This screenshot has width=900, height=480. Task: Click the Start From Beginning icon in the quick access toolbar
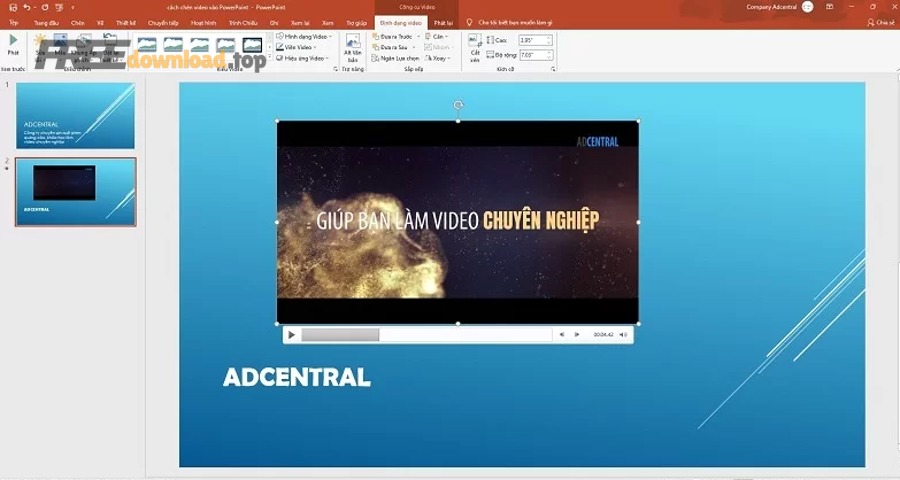(x=59, y=7)
